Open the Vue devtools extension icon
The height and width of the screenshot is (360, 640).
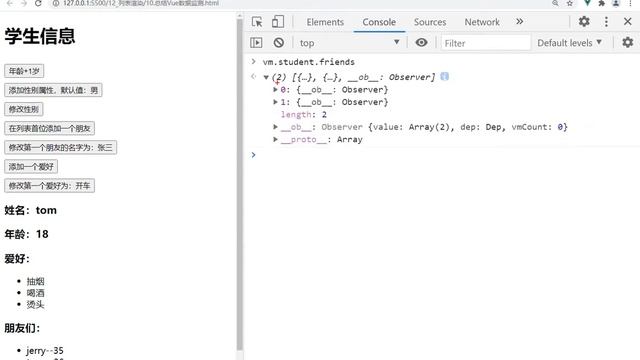587,3
